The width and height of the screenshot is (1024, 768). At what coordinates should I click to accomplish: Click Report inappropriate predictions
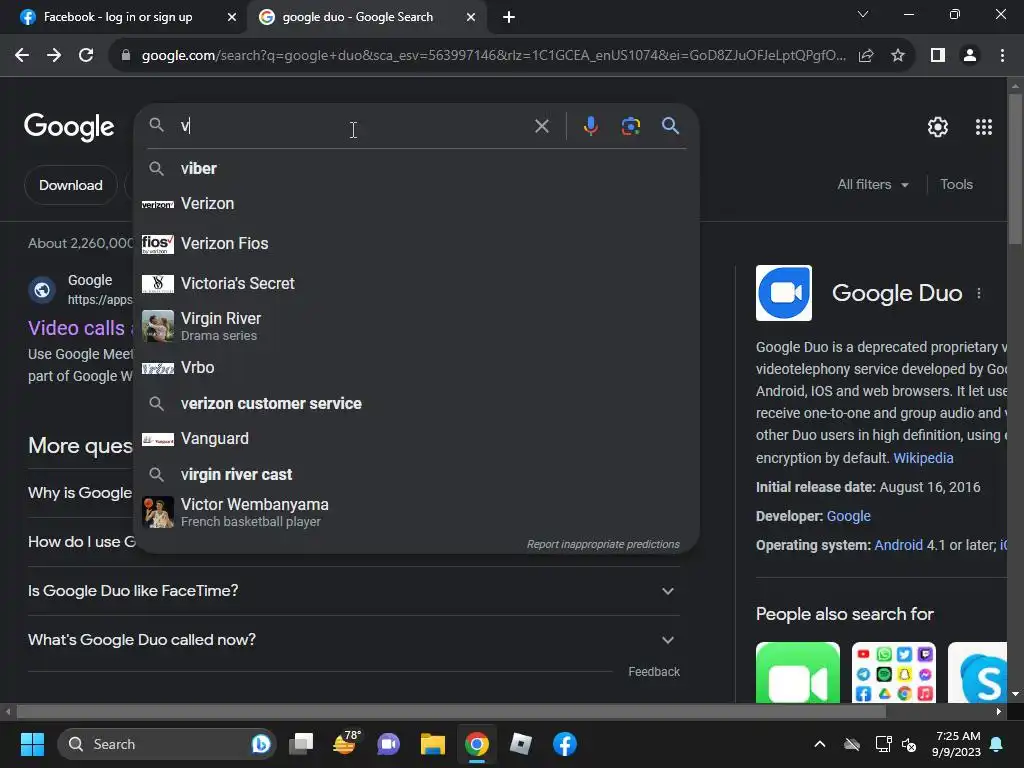603,544
